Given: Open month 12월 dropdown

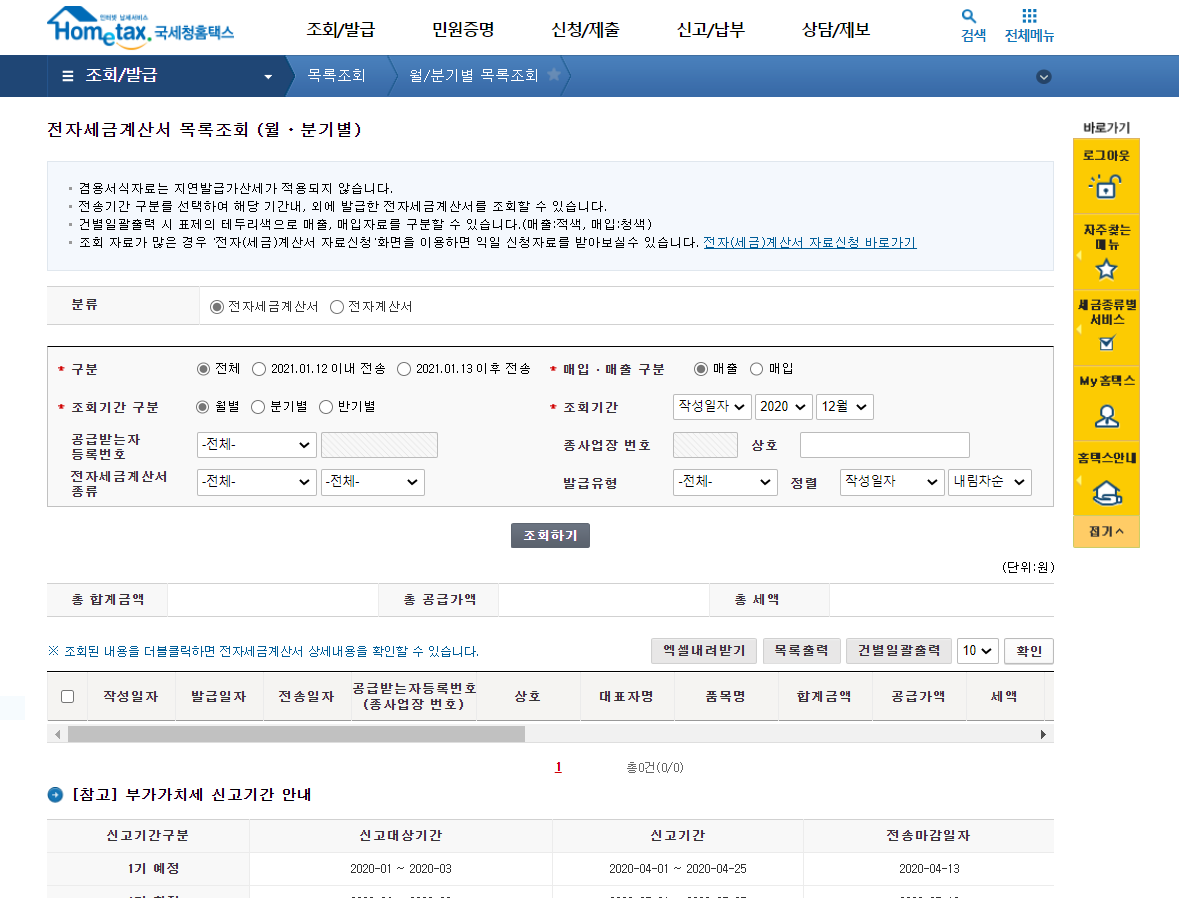Looking at the screenshot, I should 844,407.
